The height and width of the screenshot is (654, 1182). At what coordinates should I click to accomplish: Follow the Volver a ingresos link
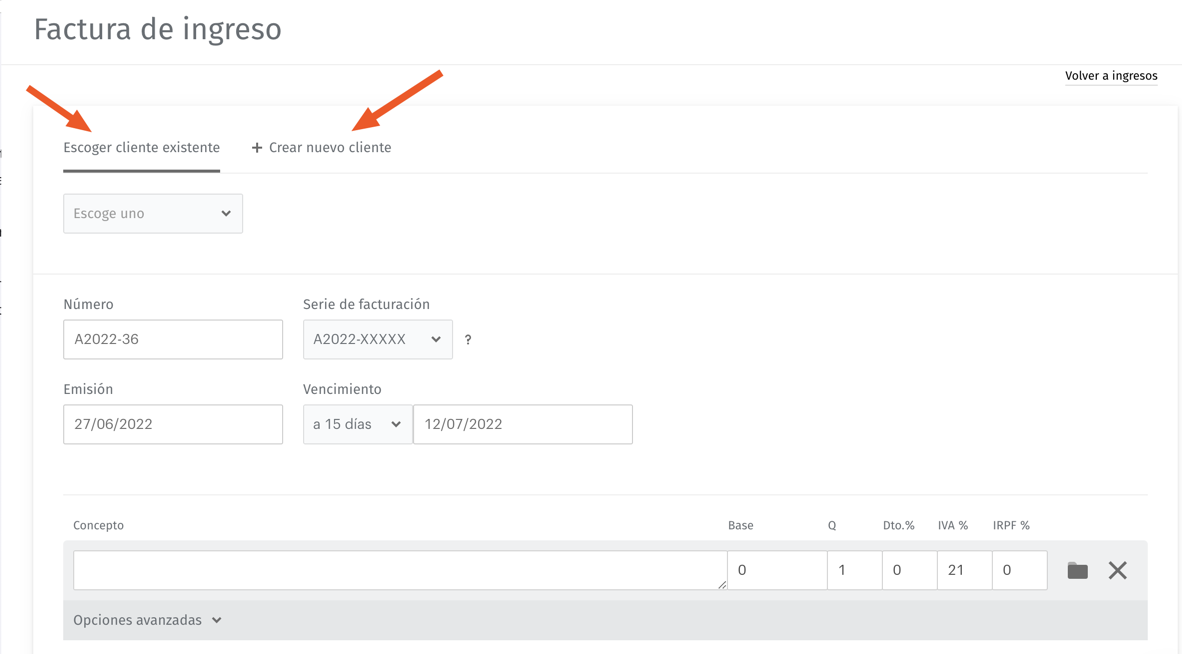tap(1111, 76)
